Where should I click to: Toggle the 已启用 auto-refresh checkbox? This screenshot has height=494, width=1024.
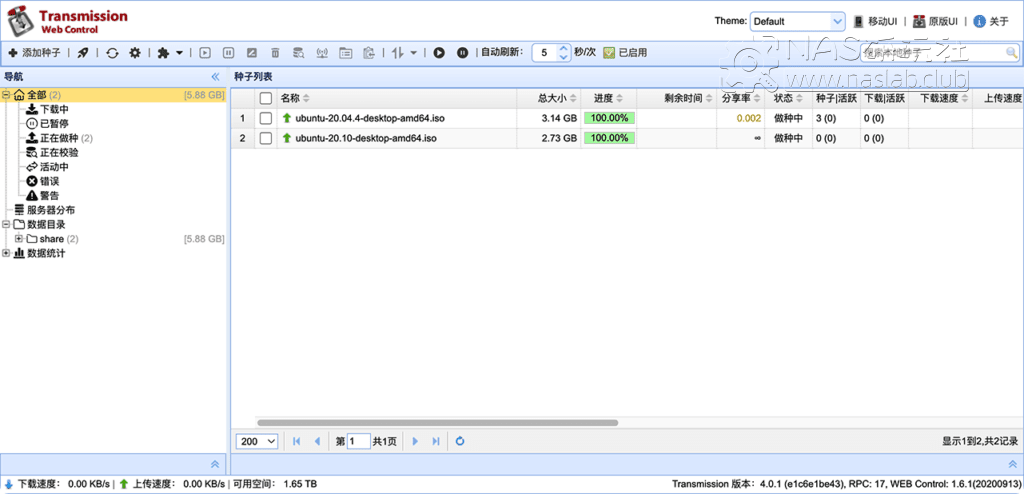click(x=608, y=52)
